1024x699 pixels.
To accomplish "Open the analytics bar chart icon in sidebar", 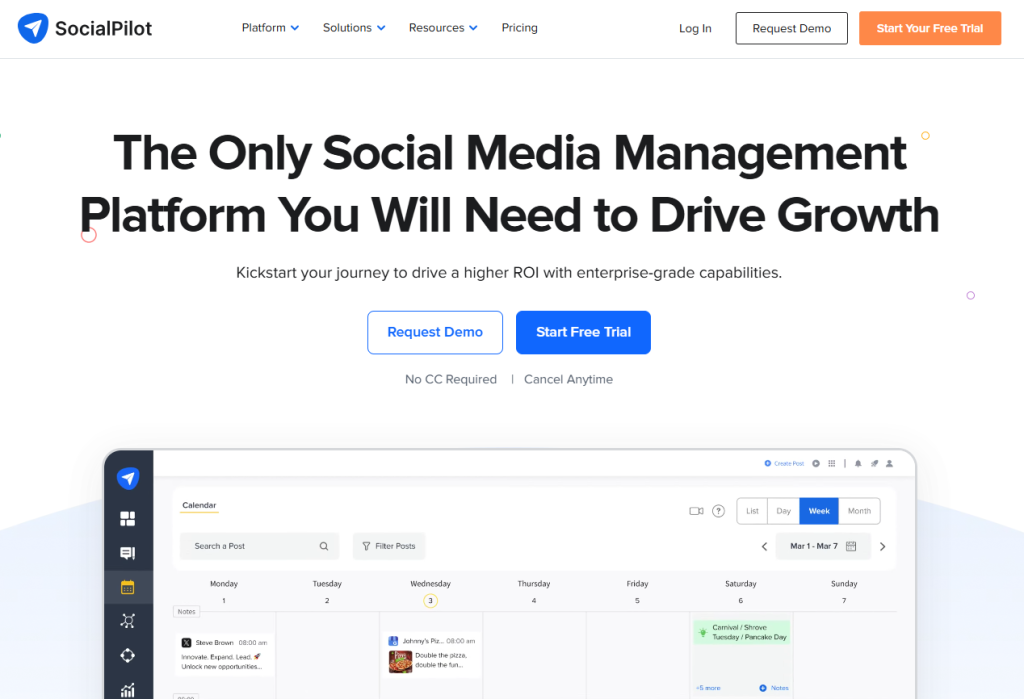I will click(x=128, y=689).
